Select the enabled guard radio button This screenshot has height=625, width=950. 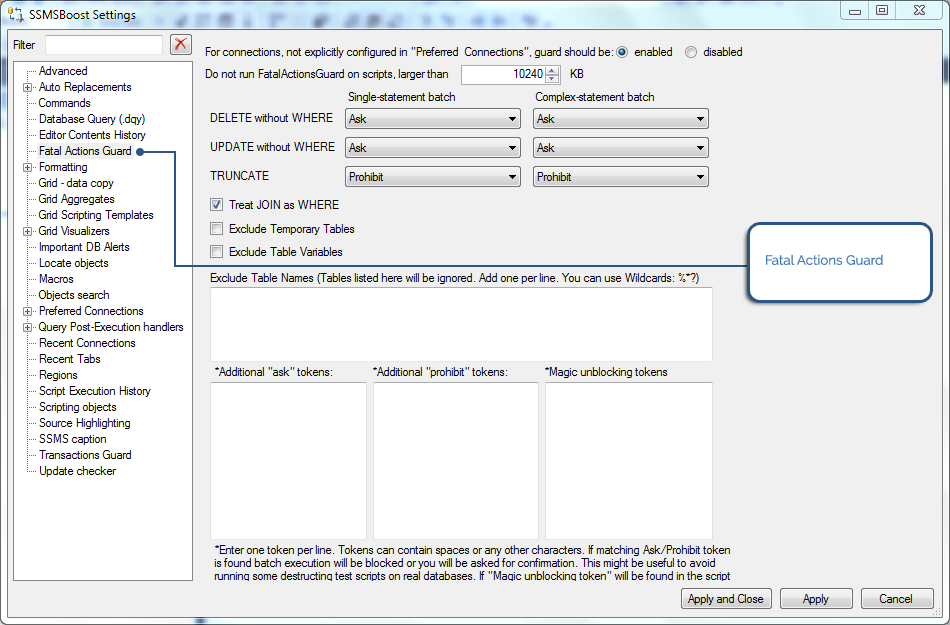pyautogui.click(x=622, y=53)
